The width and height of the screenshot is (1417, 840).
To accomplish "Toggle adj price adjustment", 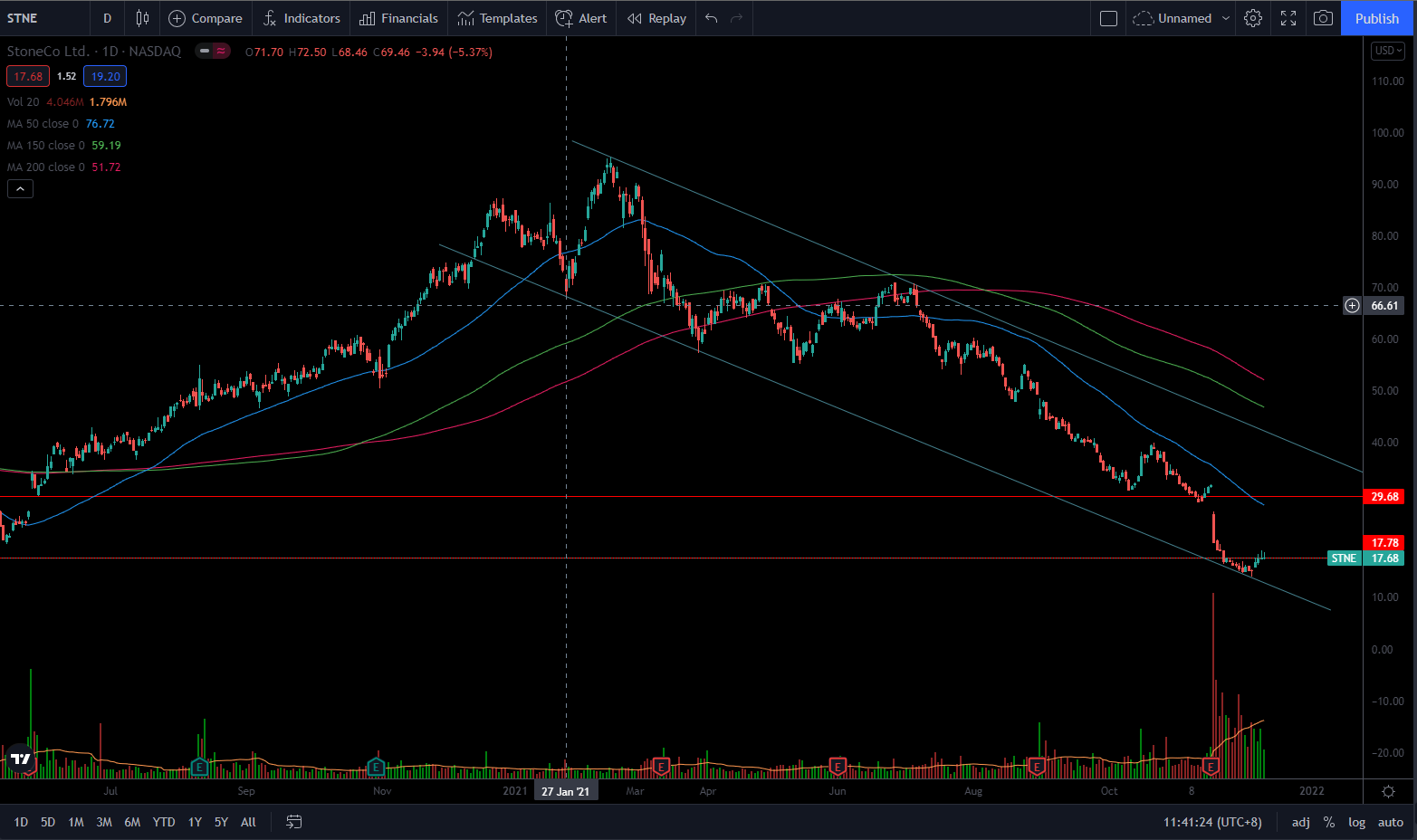I will coord(1300,822).
